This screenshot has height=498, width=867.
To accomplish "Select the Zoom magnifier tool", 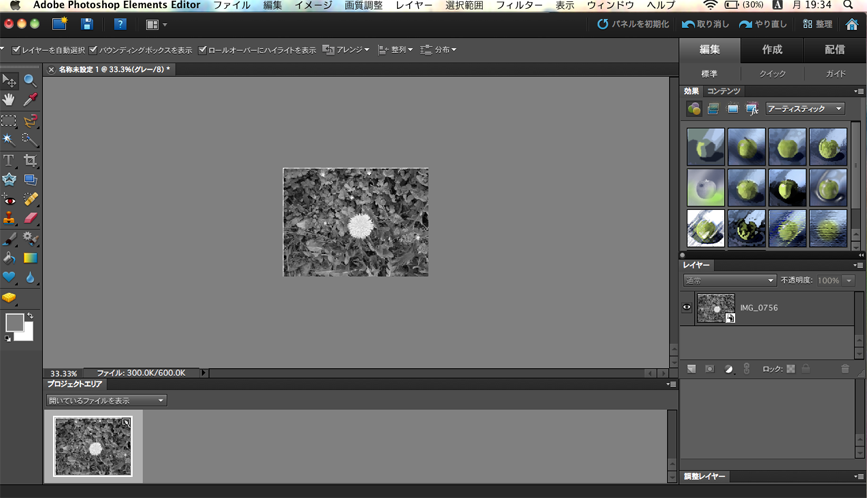I will click(x=30, y=80).
